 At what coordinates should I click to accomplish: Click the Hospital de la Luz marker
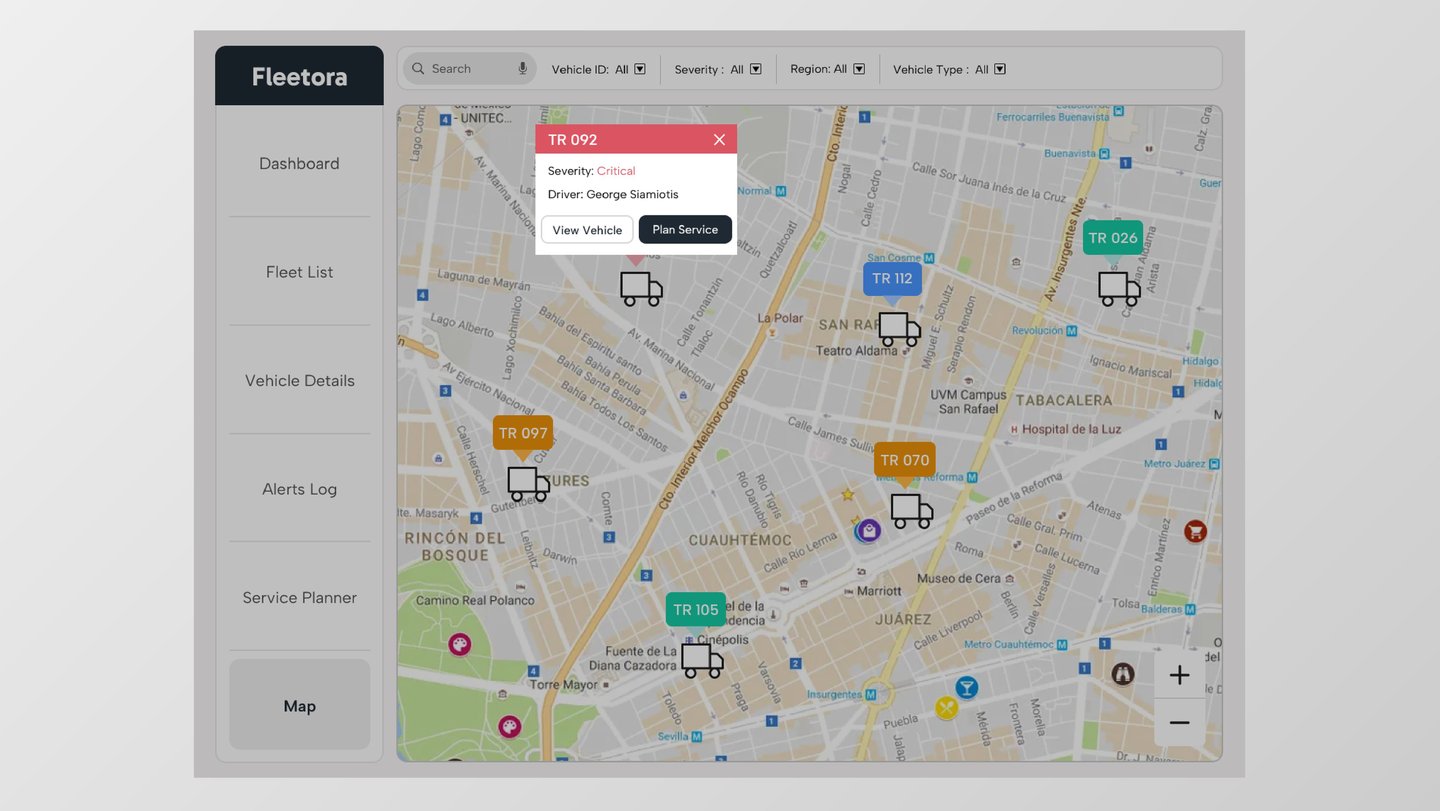click(x=1015, y=429)
